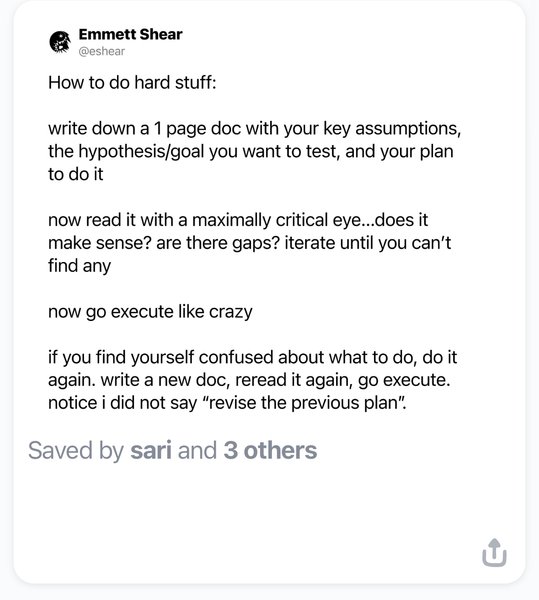Click the 'How to do hard stuff:' heading
Image resolution: width=539 pixels, height=600 pixels.
[x=132, y=83]
